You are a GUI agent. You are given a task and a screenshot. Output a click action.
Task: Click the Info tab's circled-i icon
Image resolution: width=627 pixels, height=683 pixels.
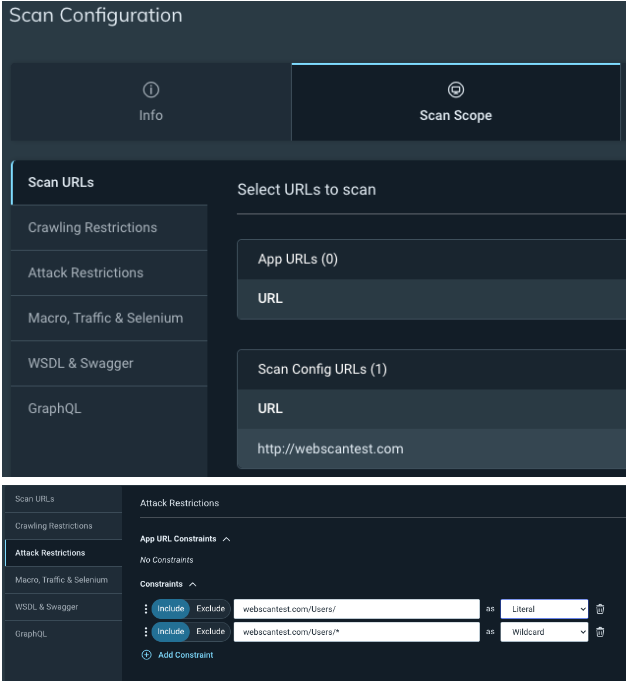click(151, 90)
